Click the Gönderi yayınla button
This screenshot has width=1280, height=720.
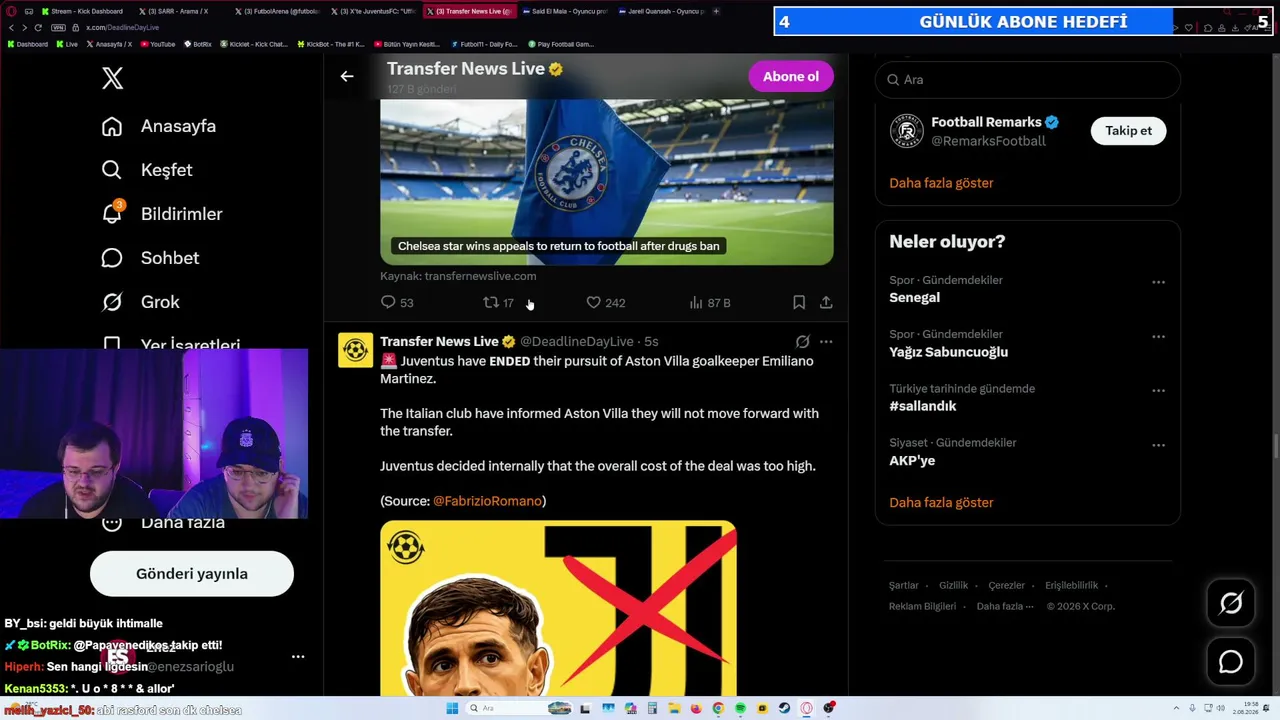click(192, 574)
